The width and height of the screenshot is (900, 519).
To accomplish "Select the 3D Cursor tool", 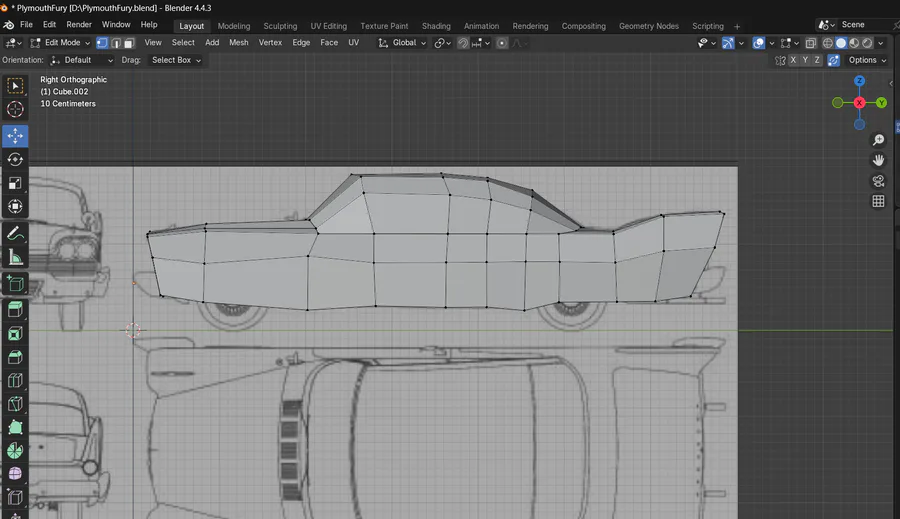I will [15, 109].
